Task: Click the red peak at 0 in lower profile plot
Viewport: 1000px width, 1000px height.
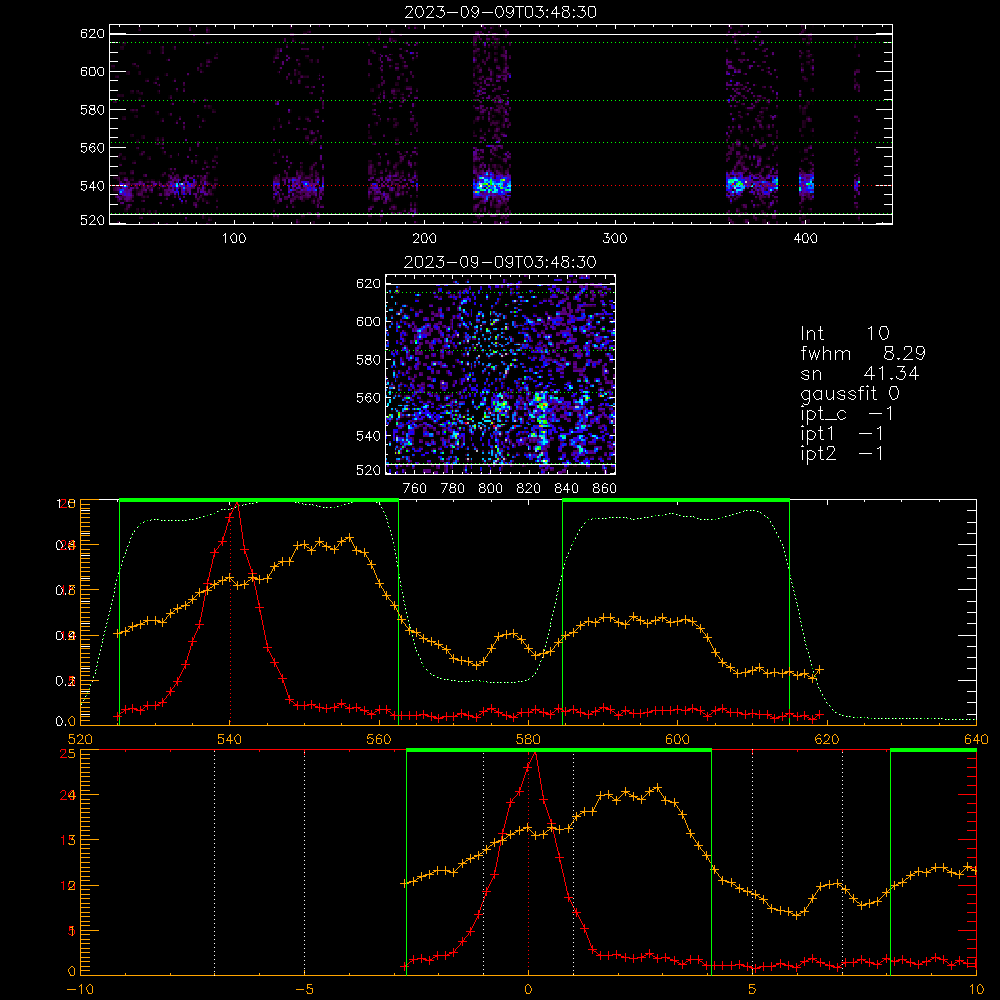Action: point(534,754)
